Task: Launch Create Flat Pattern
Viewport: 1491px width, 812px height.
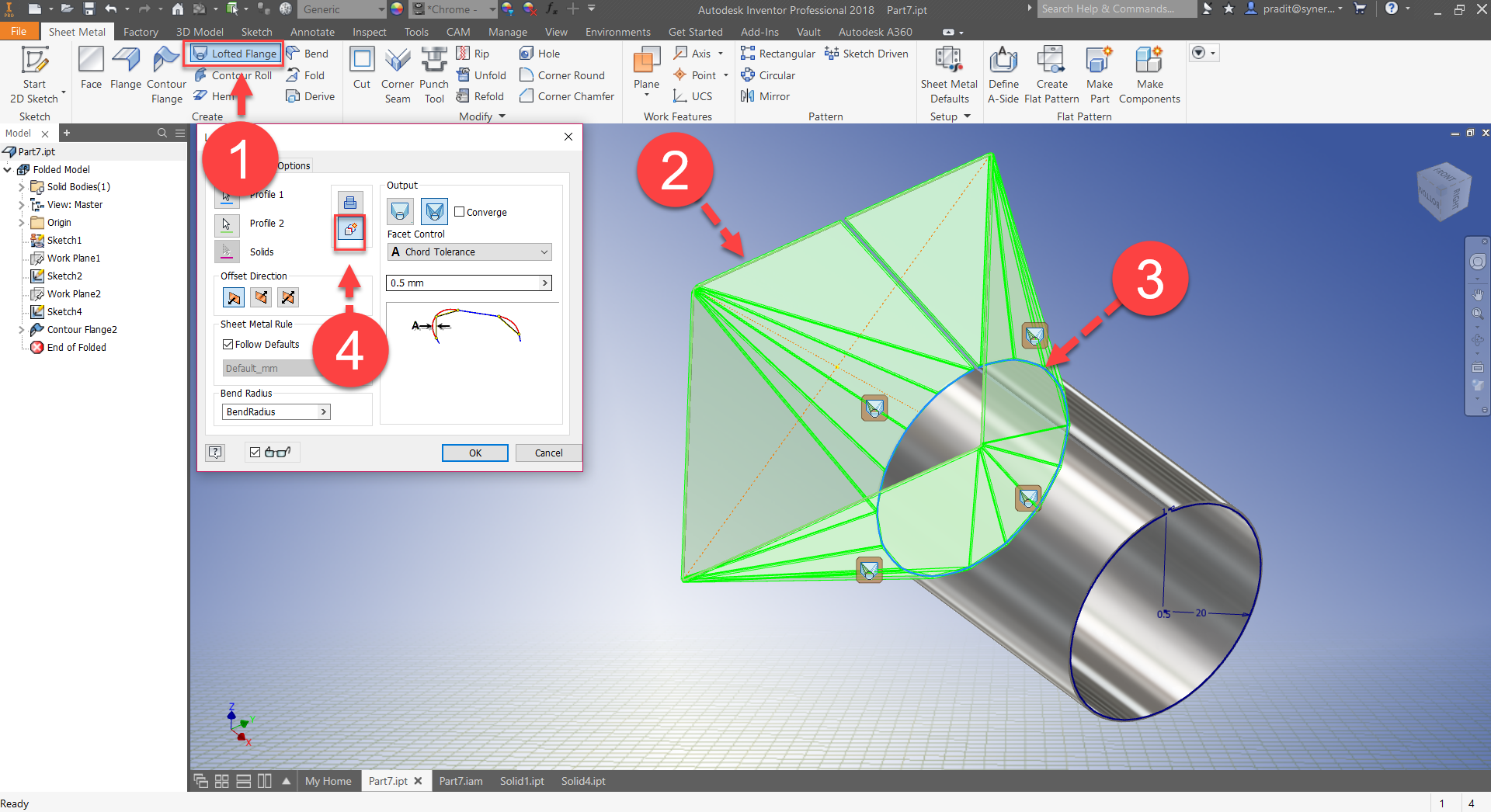Action: [1051, 74]
